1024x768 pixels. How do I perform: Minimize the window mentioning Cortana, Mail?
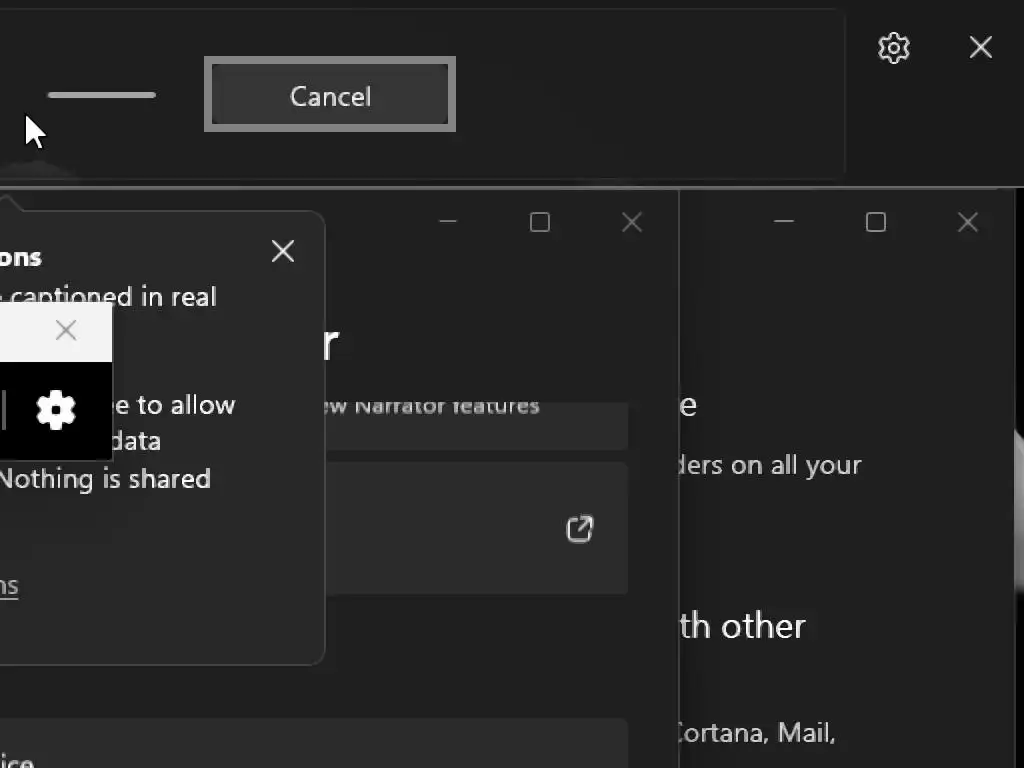(784, 222)
